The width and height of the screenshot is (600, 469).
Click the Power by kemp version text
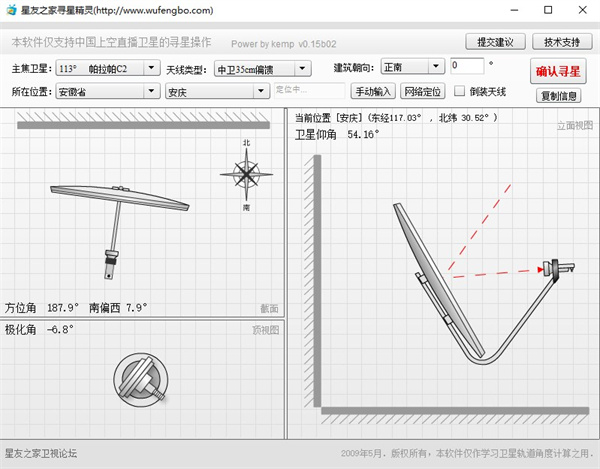point(284,44)
